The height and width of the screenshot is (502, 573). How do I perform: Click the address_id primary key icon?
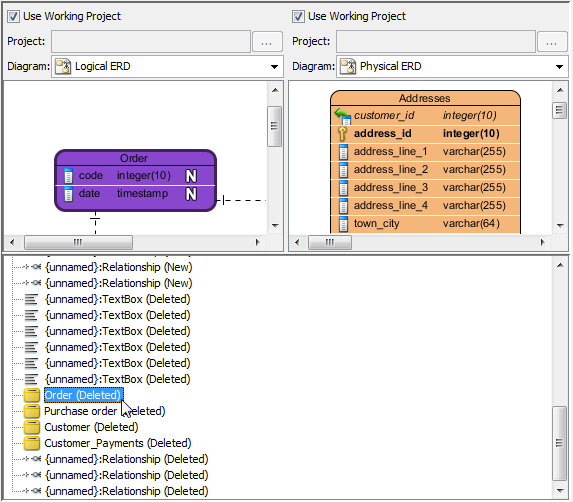click(x=342, y=134)
